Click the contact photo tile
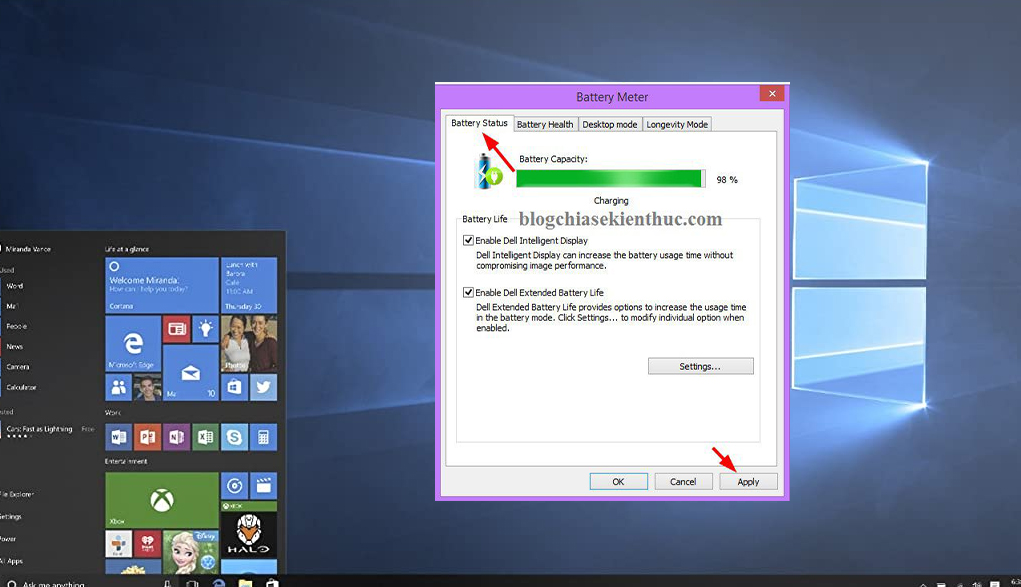This screenshot has height=587, width=1021. [x=147, y=388]
